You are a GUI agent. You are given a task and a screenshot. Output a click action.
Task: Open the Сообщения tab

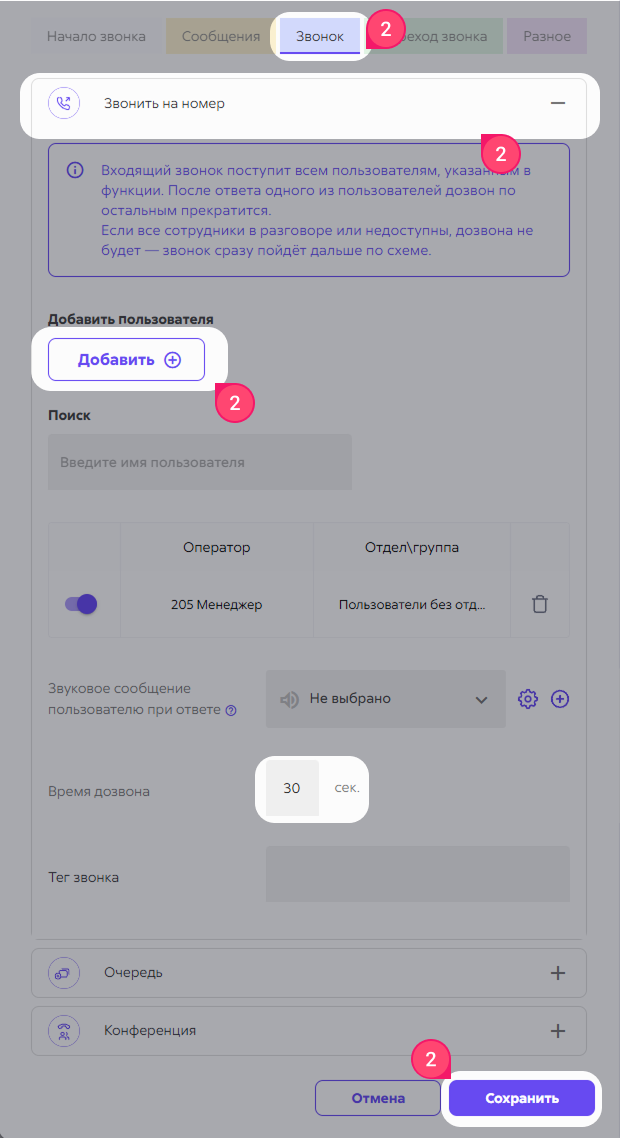tap(221, 36)
